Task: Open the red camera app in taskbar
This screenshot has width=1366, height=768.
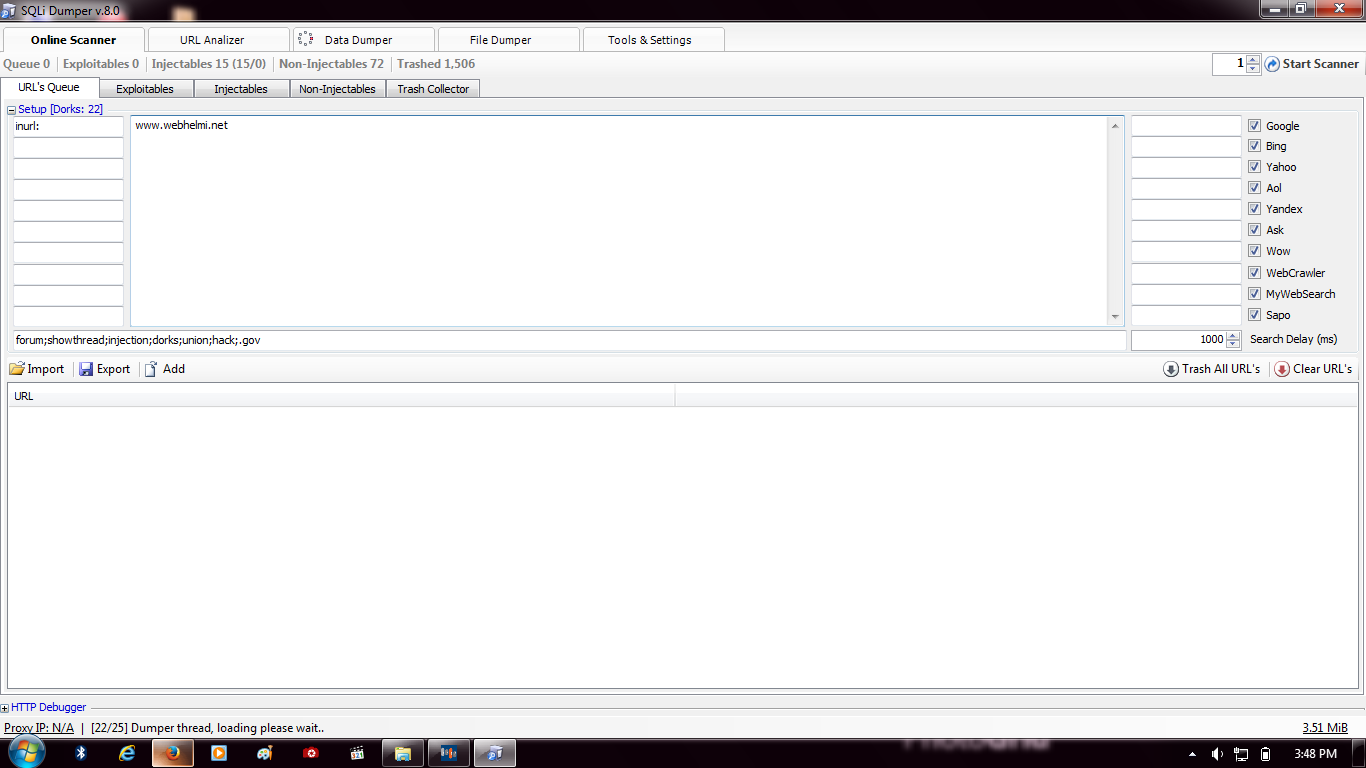Action: (x=311, y=753)
